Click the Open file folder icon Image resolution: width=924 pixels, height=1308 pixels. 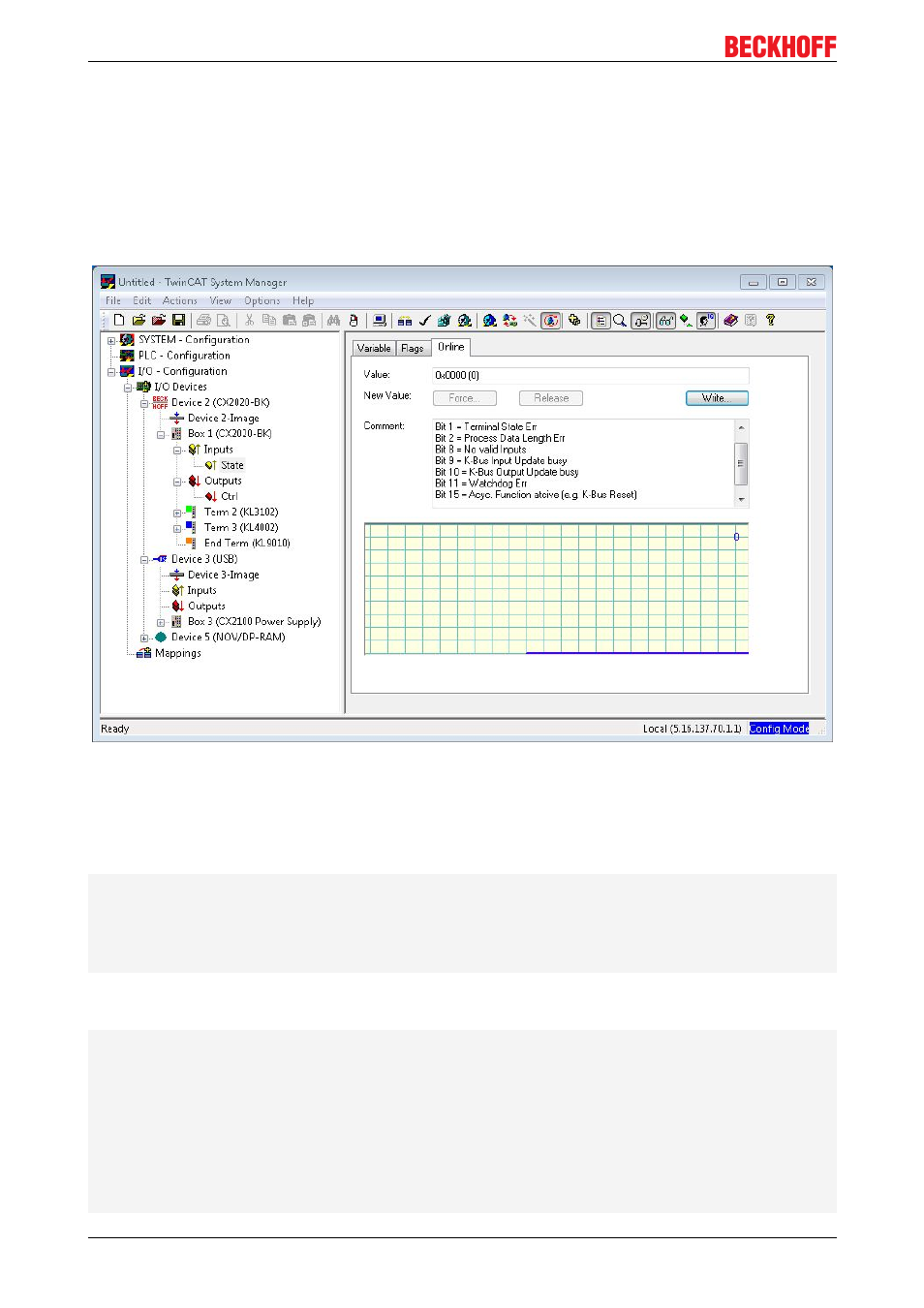point(139,320)
